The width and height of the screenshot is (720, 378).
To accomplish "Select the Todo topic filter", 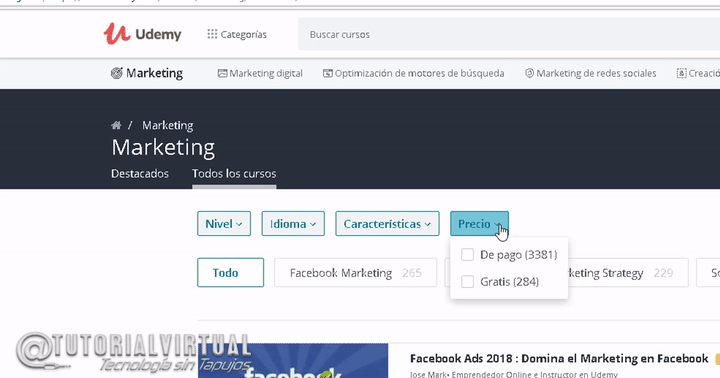I will coord(231,273).
